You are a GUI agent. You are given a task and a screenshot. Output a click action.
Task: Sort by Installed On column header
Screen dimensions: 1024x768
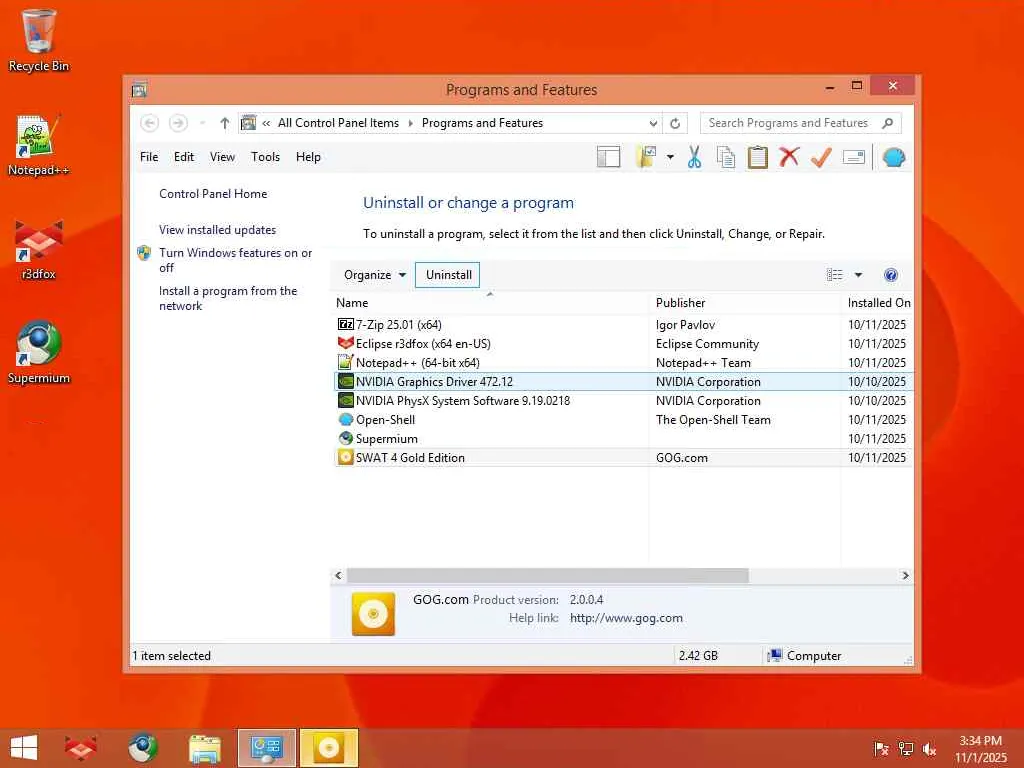point(878,303)
